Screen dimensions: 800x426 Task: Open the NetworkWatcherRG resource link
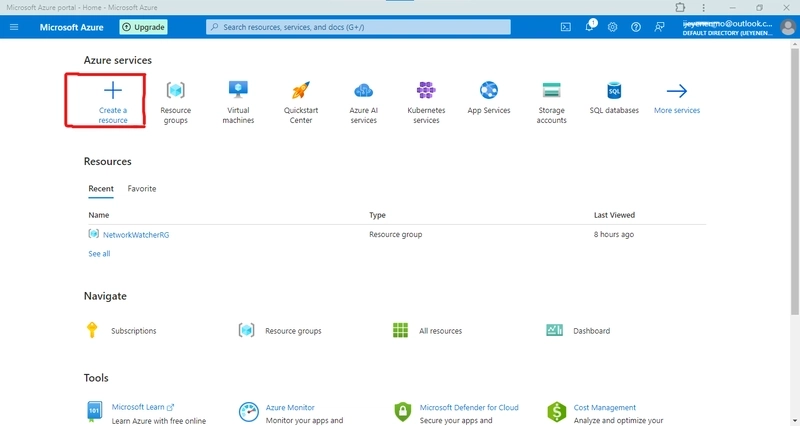pos(136,235)
